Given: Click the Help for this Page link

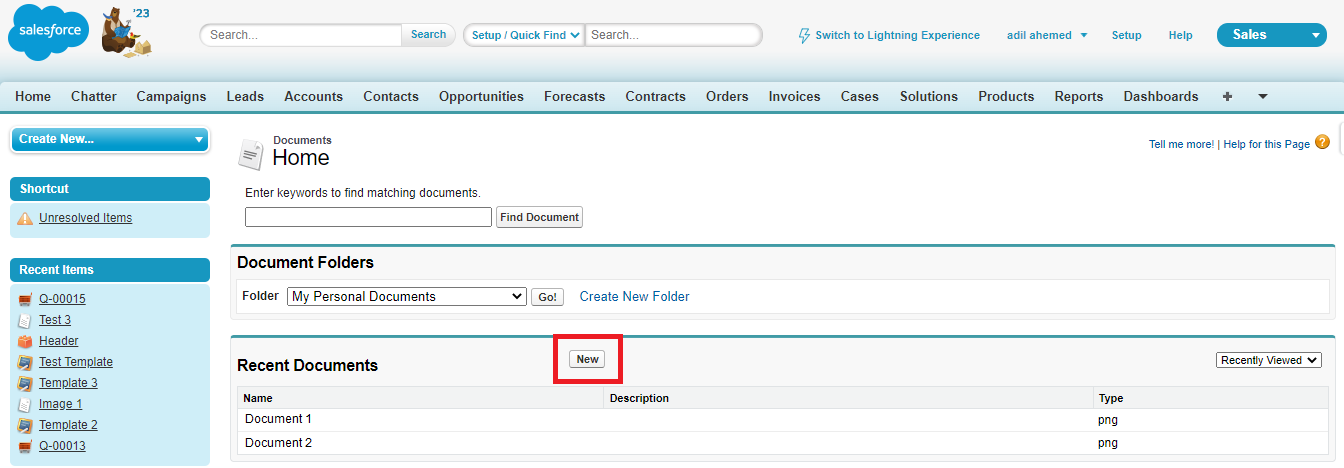Looking at the screenshot, I should (x=1266, y=144).
